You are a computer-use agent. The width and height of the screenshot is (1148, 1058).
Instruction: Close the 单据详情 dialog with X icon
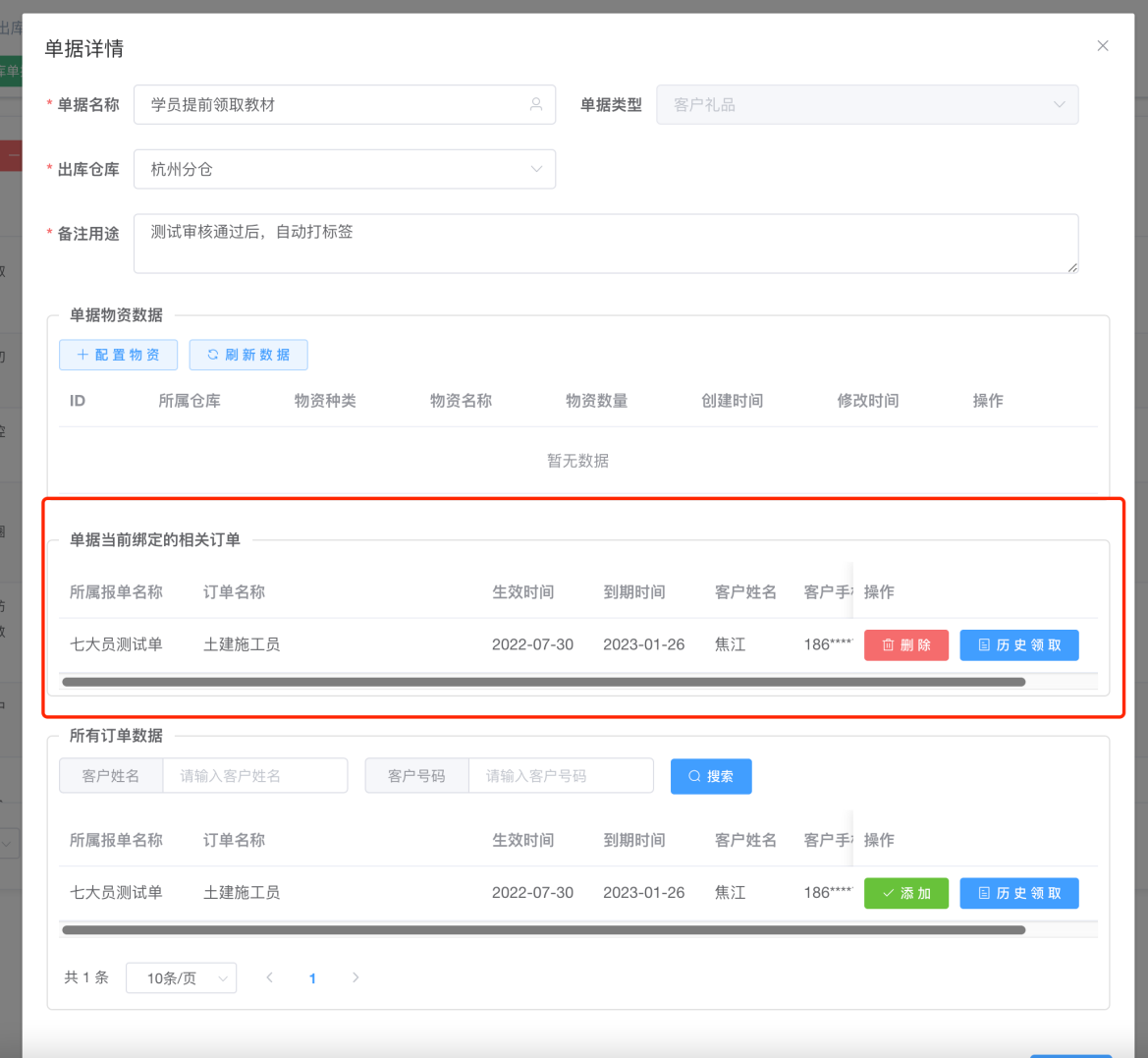pos(1103,46)
